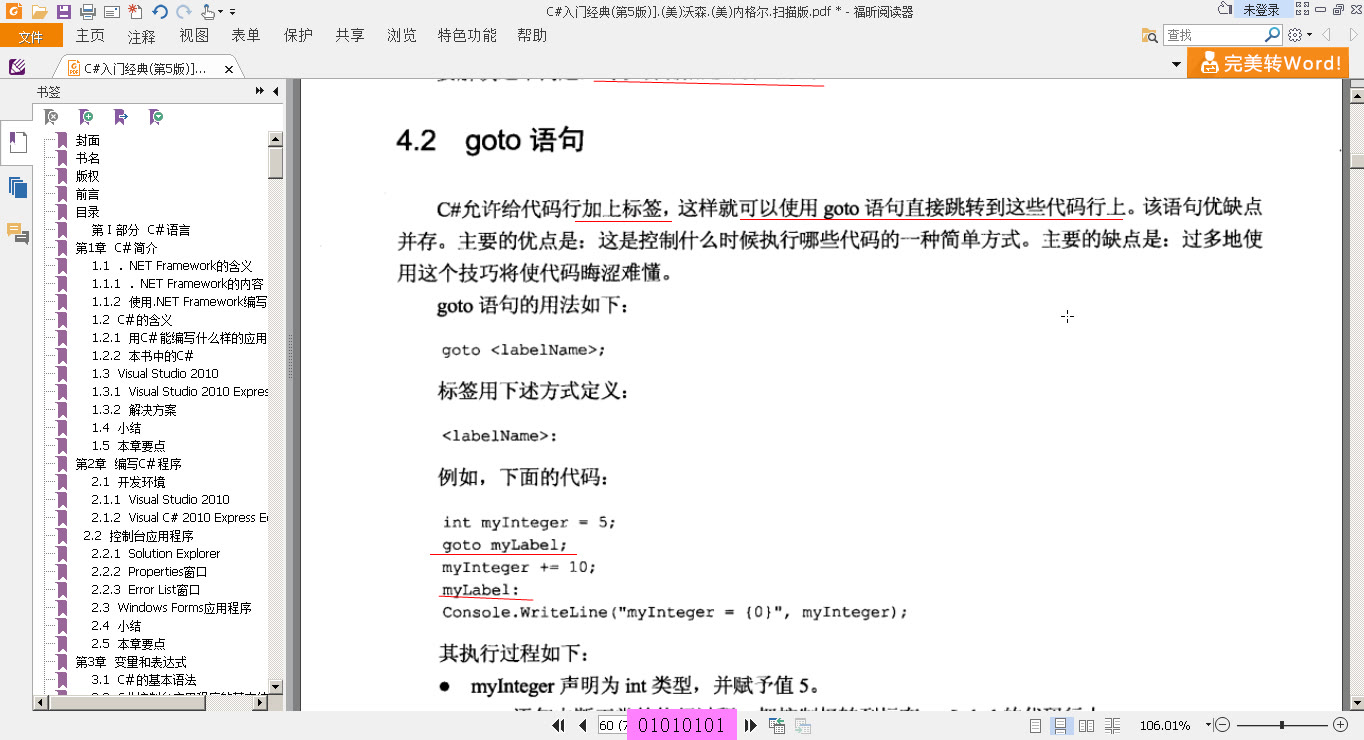The image size is (1364, 740).
Task: Select bookmark 第1章 C#简介
Action: coord(117,248)
